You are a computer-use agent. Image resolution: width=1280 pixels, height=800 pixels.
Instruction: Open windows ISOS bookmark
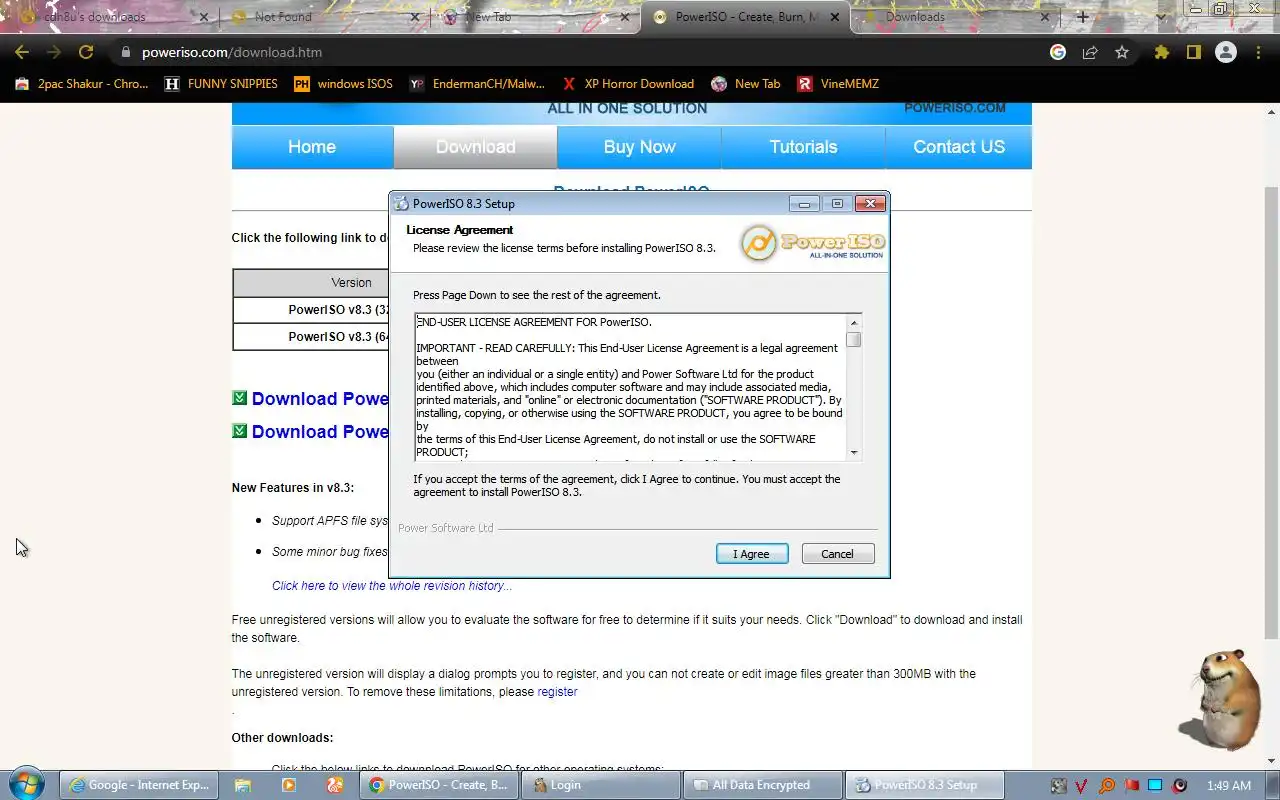coord(343,84)
